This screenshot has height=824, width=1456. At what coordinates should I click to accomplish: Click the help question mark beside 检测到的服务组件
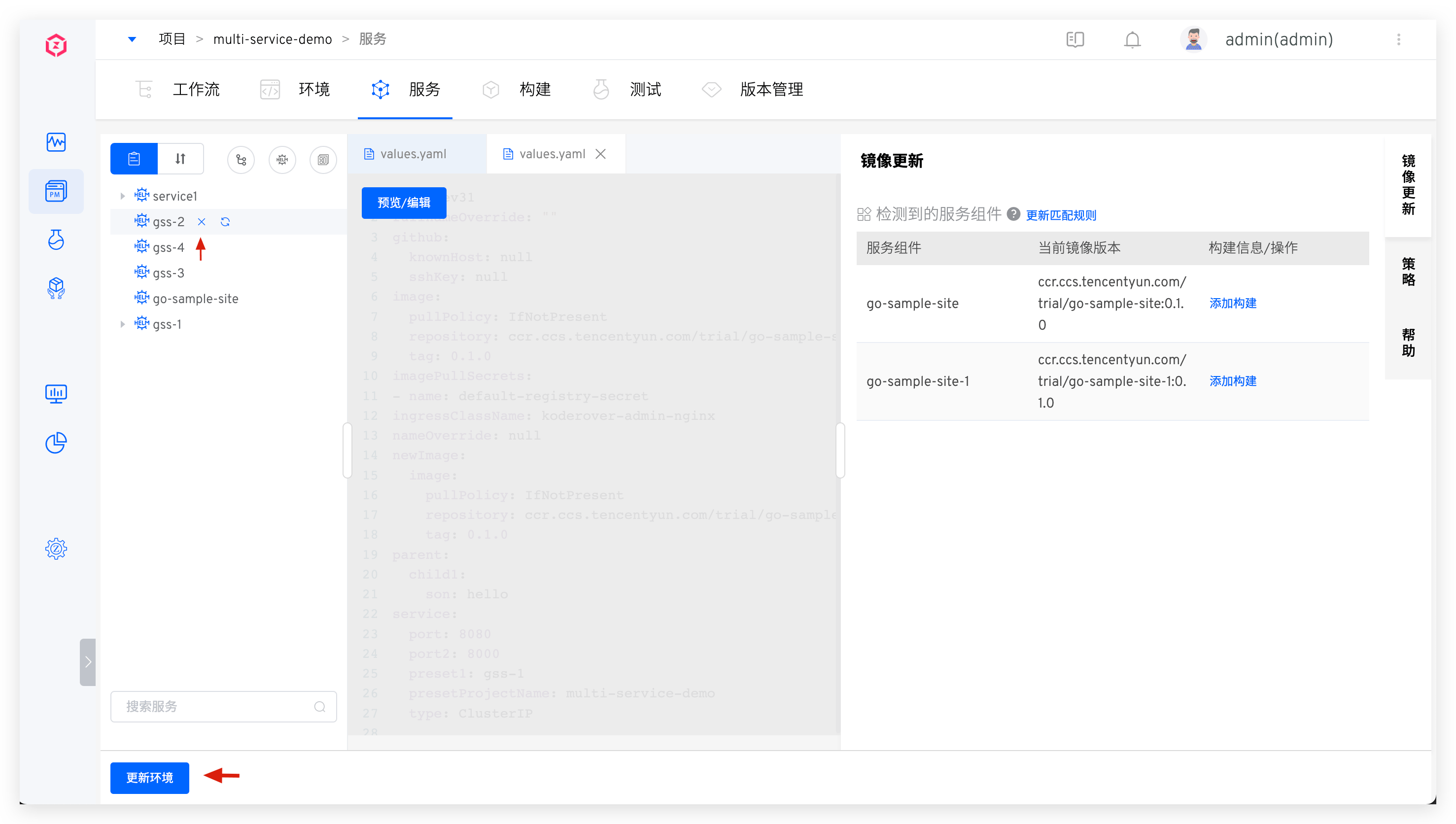(x=1013, y=214)
